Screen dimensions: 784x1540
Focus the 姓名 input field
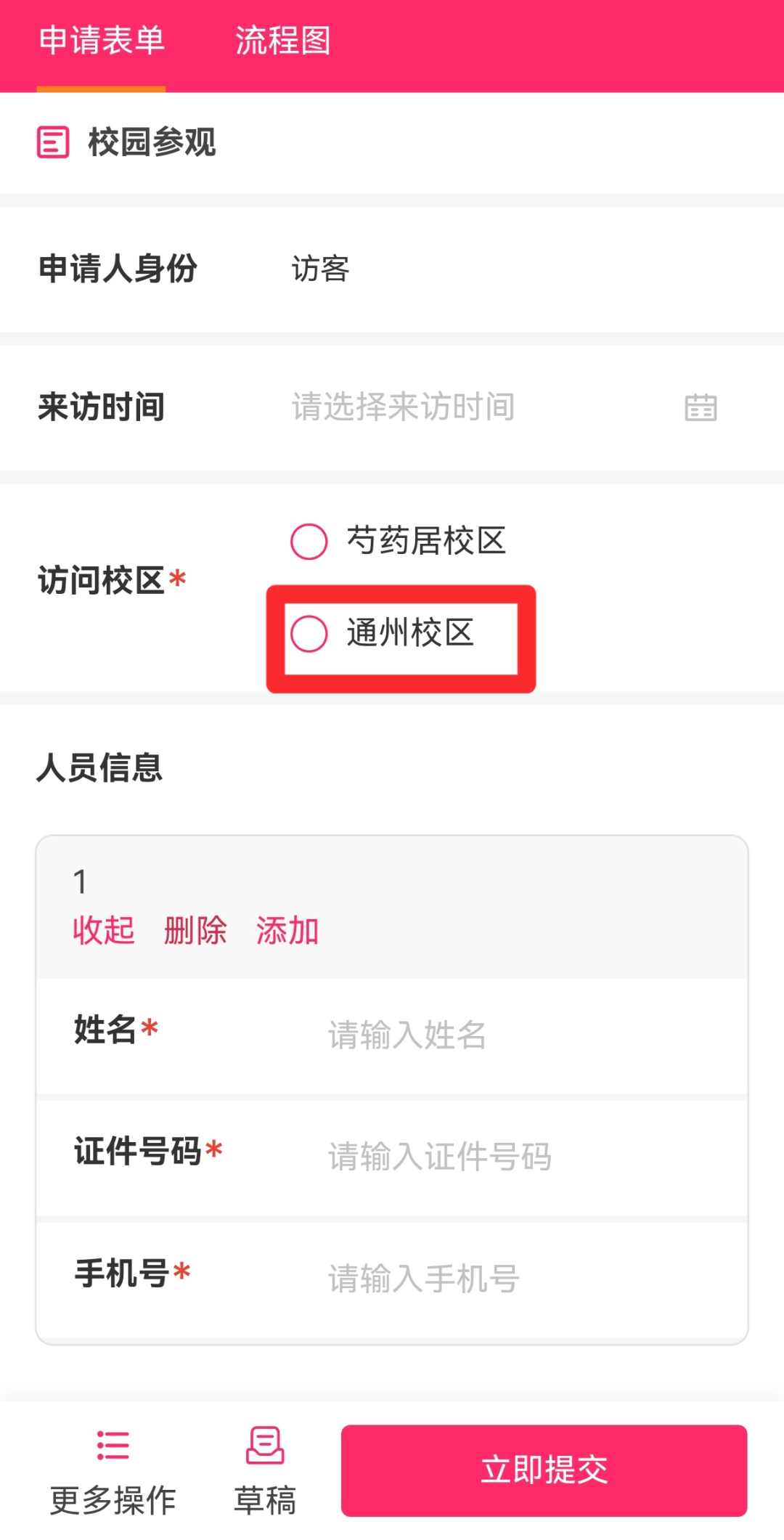[508, 1035]
